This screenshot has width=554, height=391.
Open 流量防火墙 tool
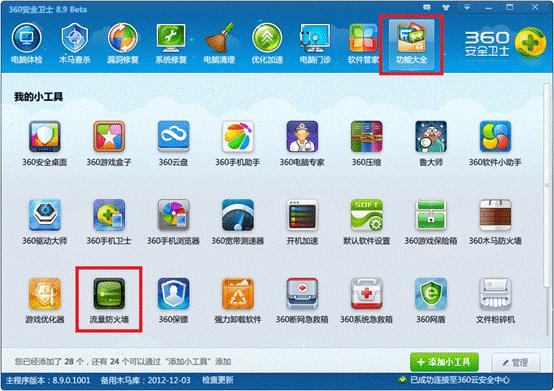click(x=109, y=301)
